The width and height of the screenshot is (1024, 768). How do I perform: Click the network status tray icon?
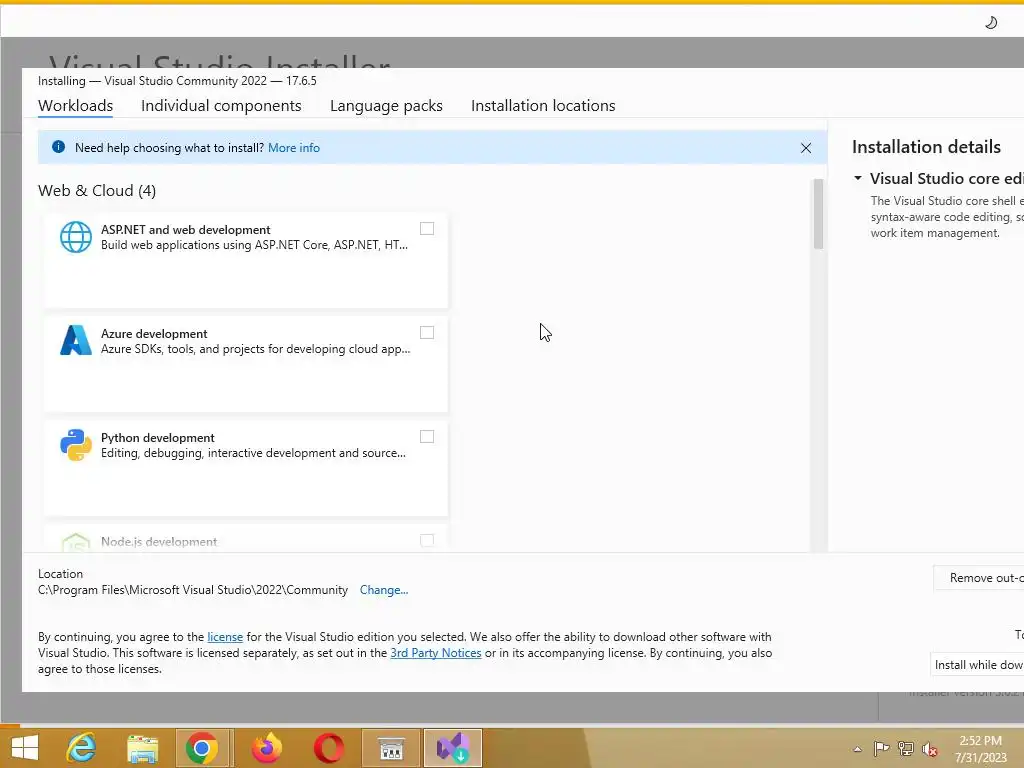point(906,748)
